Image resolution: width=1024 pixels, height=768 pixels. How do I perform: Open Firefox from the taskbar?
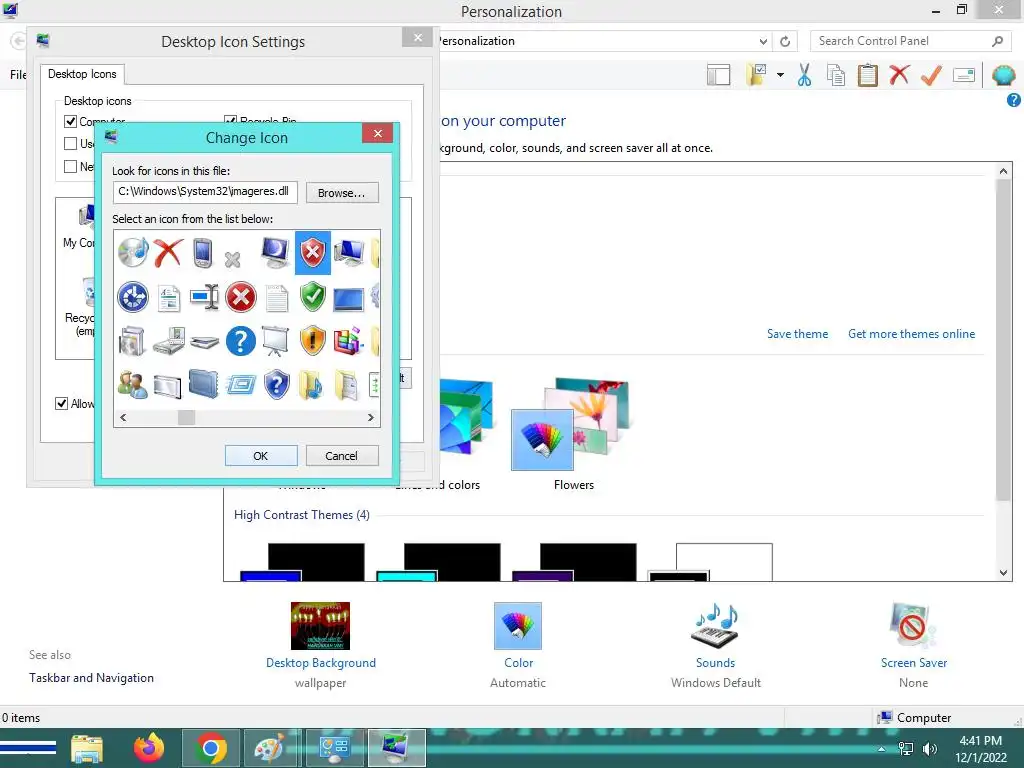[149, 748]
